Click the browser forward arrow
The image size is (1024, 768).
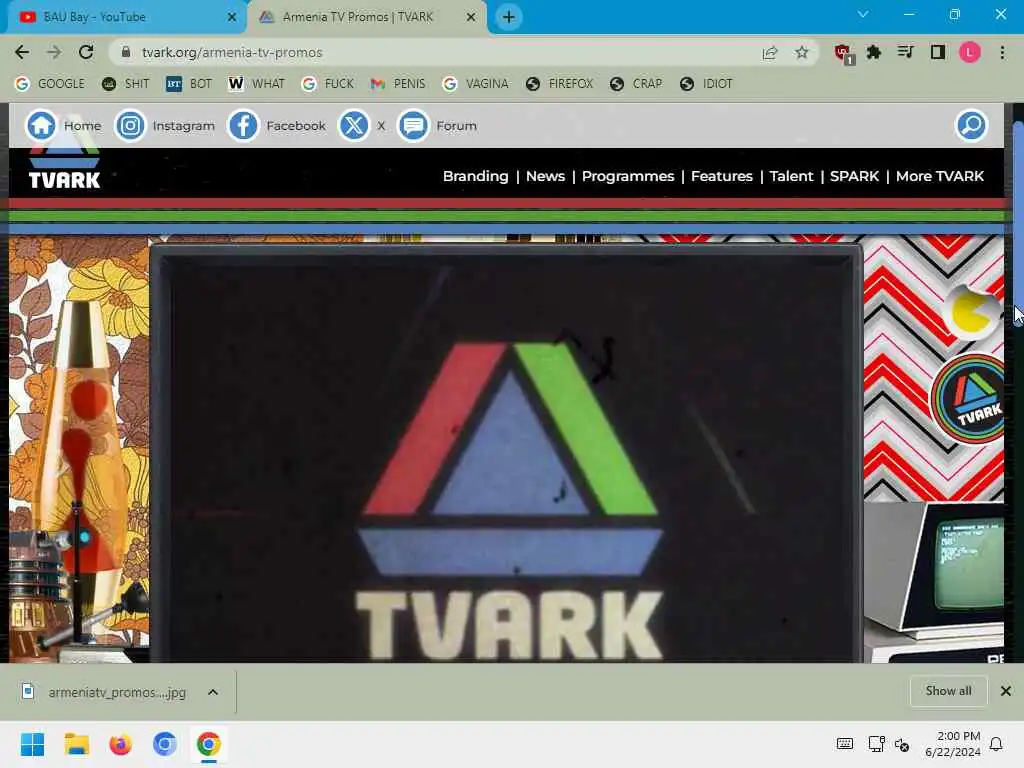54,52
